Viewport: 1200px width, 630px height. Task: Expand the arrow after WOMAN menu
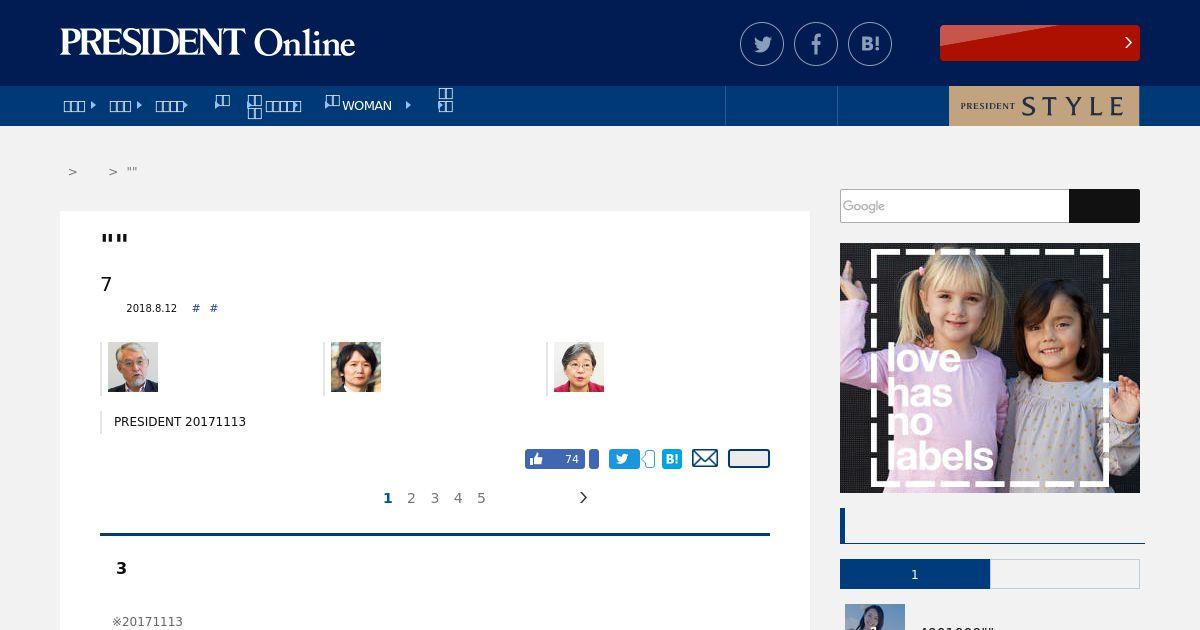click(x=408, y=105)
